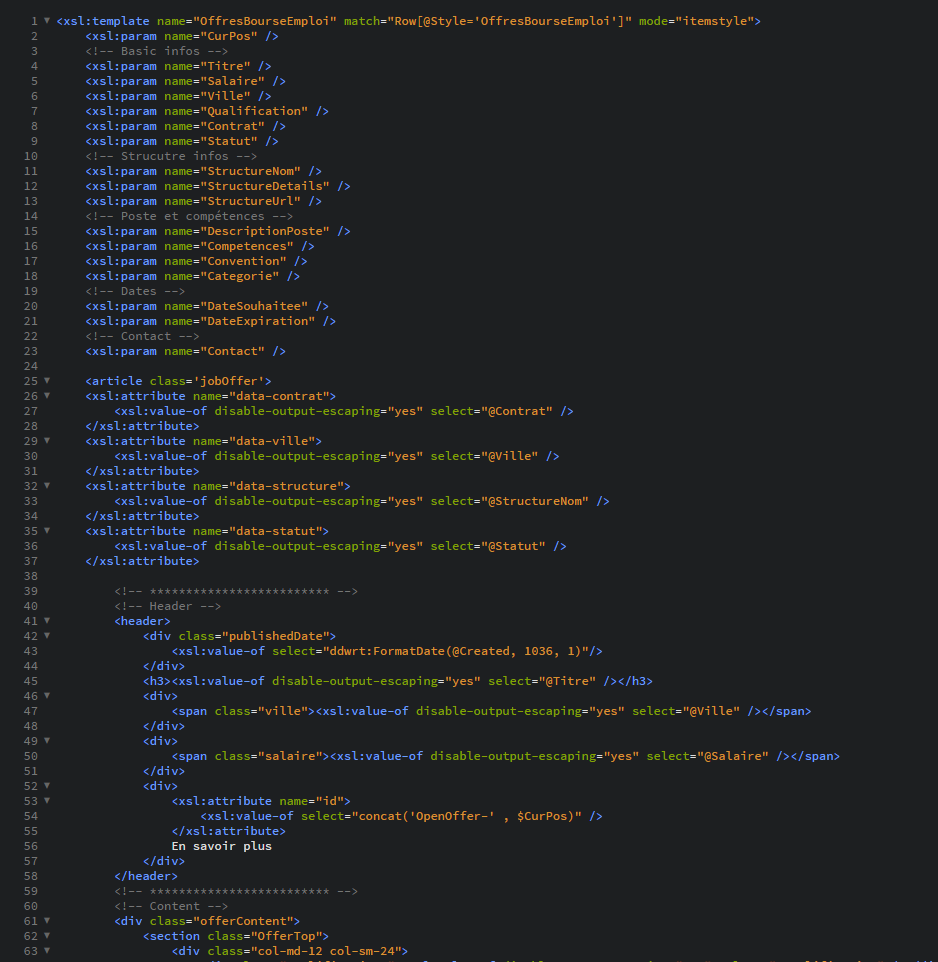Click the "Qualification" param name
The image size is (938, 962).
tap(254, 111)
